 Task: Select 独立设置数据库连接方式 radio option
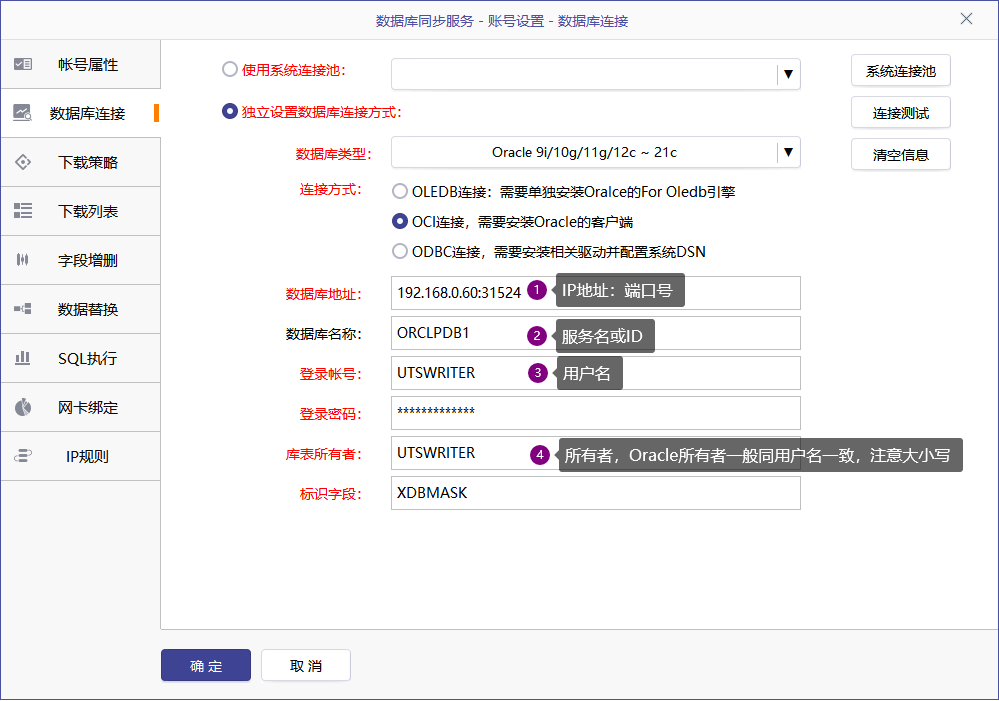[x=230, y=112]
